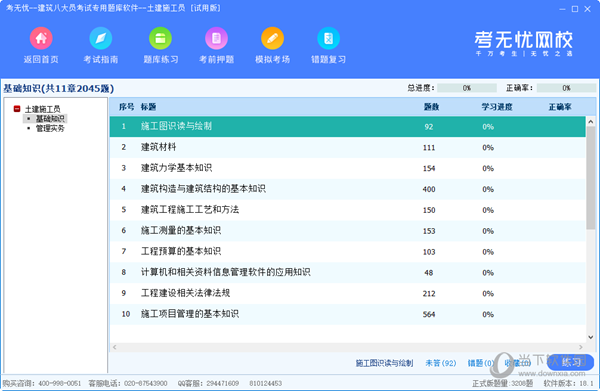This screenshot has height=391, width=600.
Task: Select the row 建筑力学基本知识
Action: click(347, 168)
